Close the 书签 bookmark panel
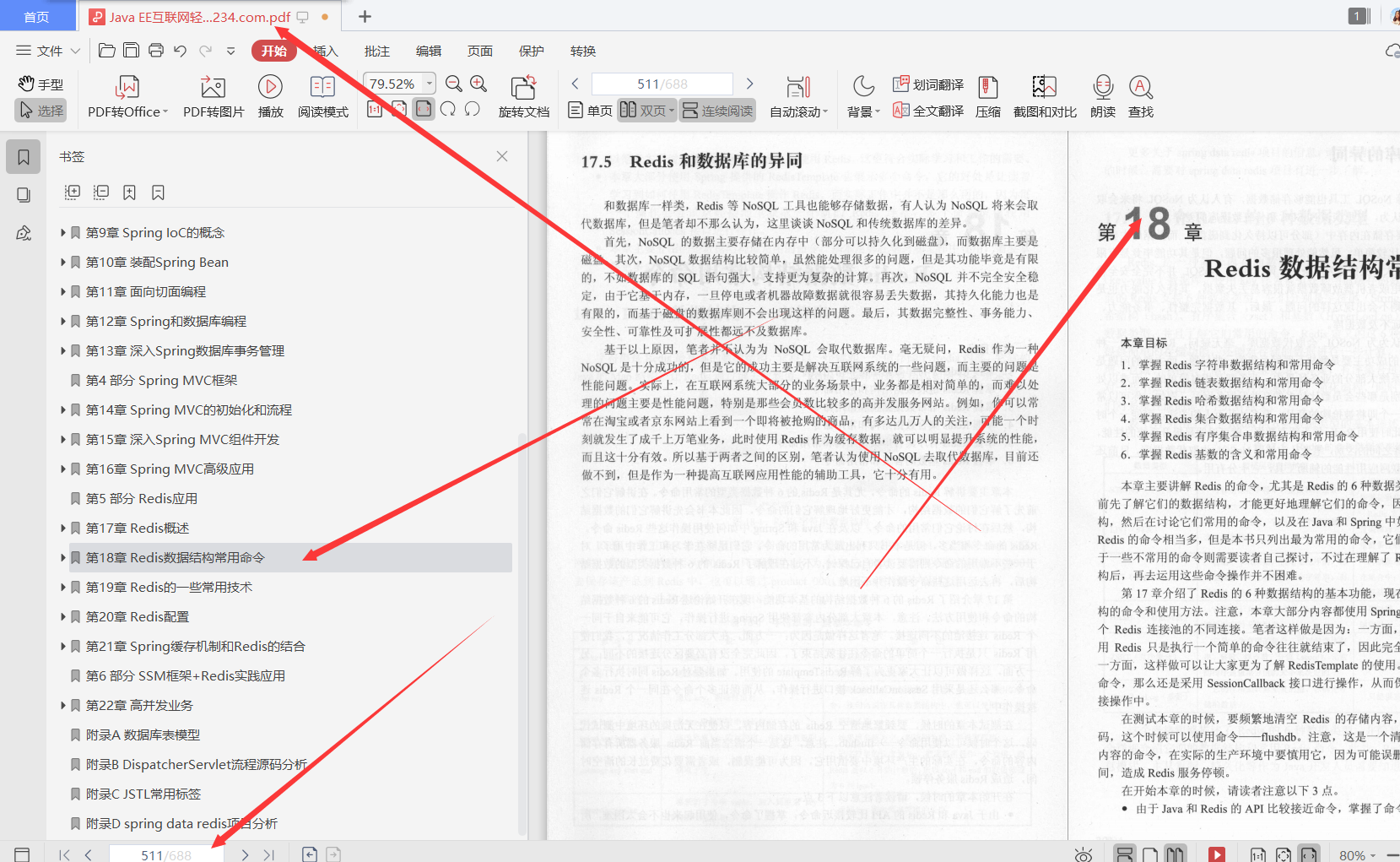The height and width of the screenshot is (862, 1400). (502, 156)
